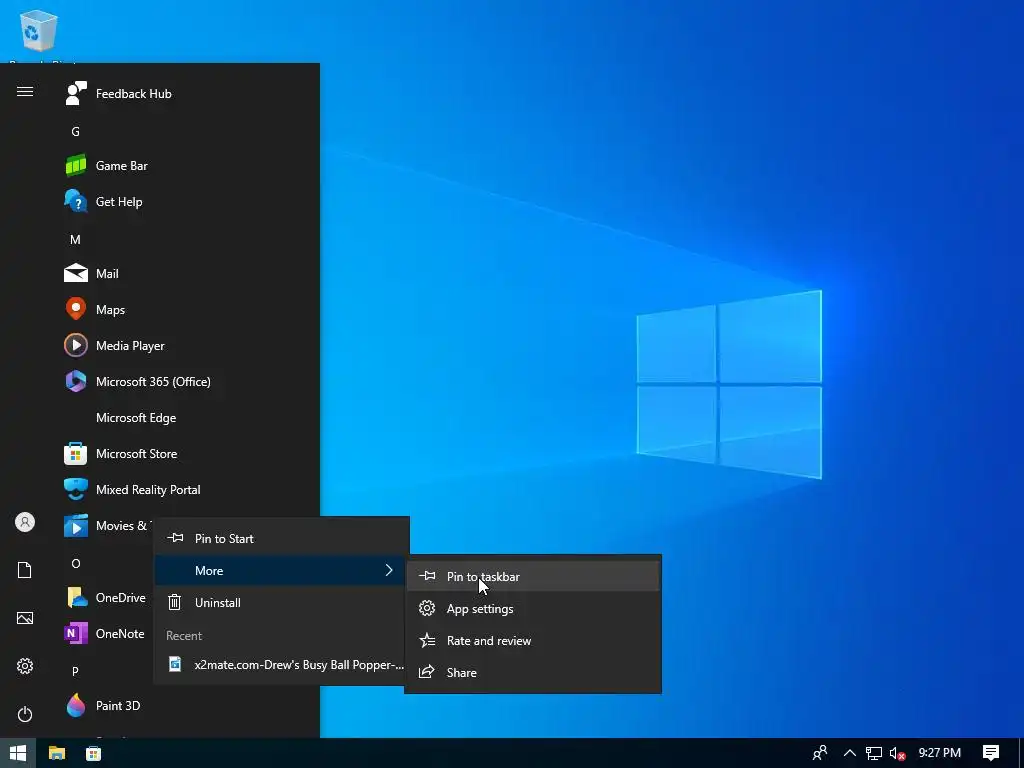
Task: Choose Uninstall from context menu
Action: [281, 603]
